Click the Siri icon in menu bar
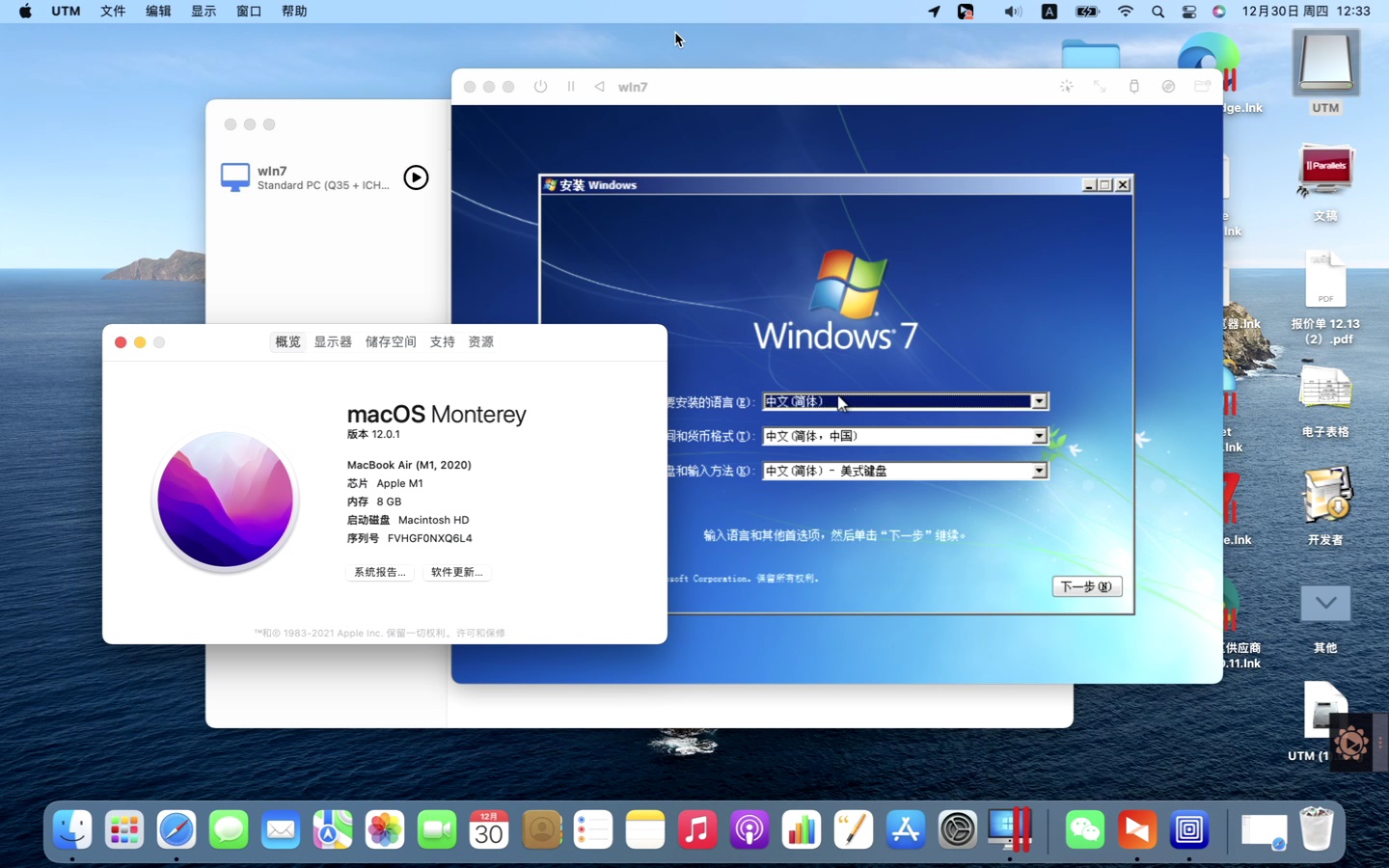This screenshot has width=1389, height=868. tap(1219, 12)
